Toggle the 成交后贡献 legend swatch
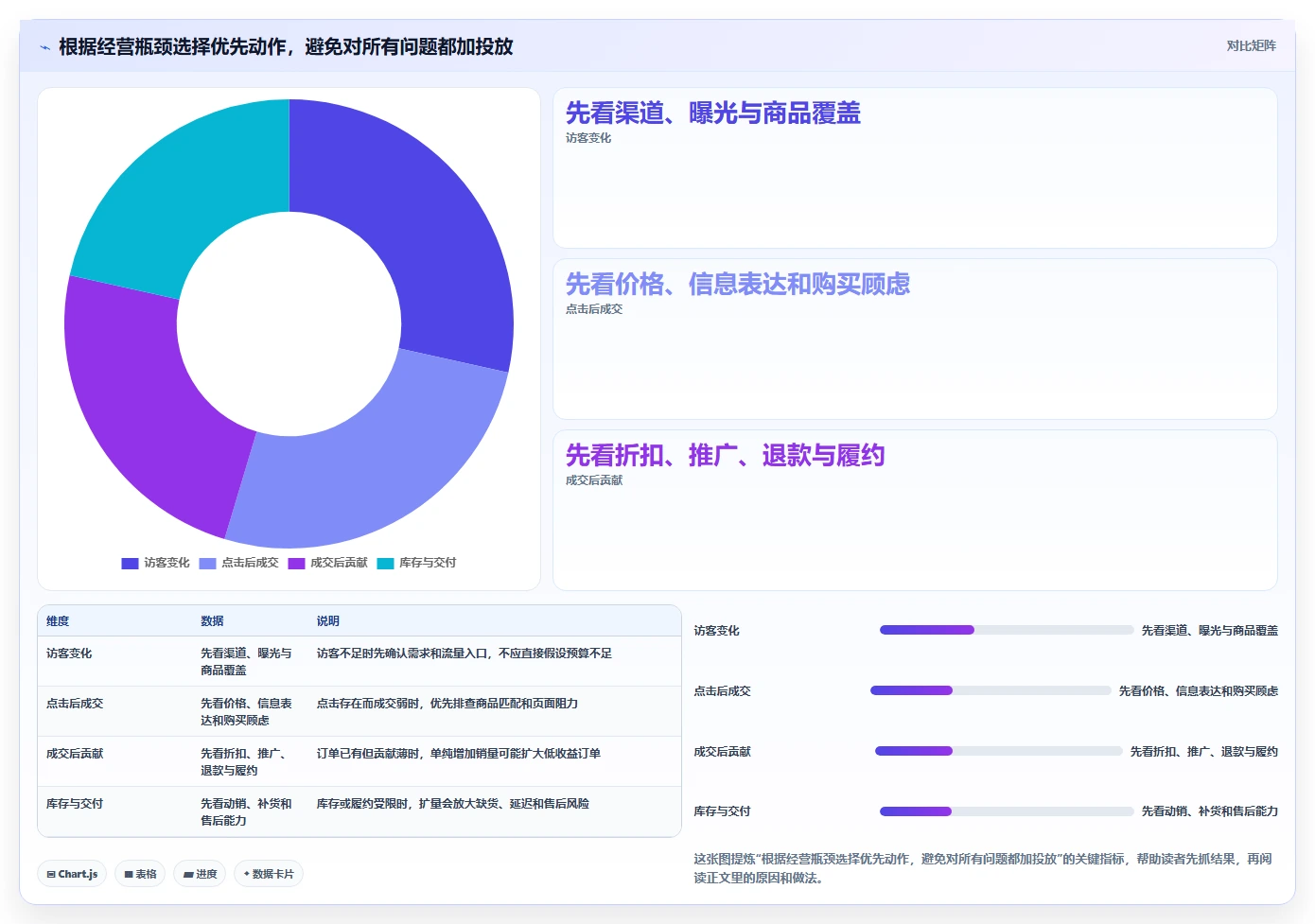Image resolution: width=1315 pixels, height=924 pixels. tap(297, 563)
